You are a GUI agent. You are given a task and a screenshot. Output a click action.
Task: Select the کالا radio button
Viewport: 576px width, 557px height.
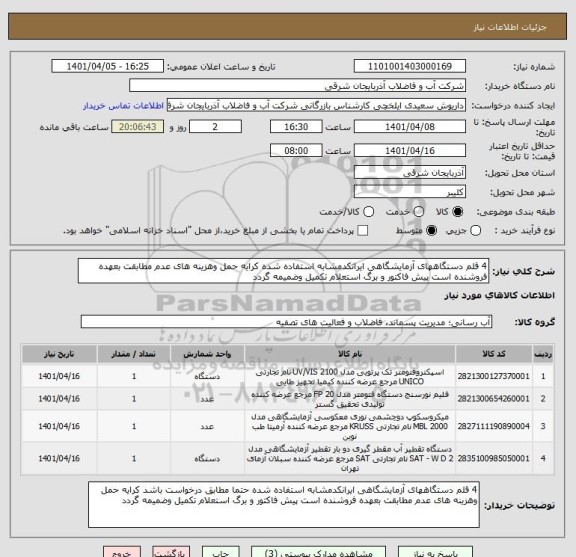(458, 212)
